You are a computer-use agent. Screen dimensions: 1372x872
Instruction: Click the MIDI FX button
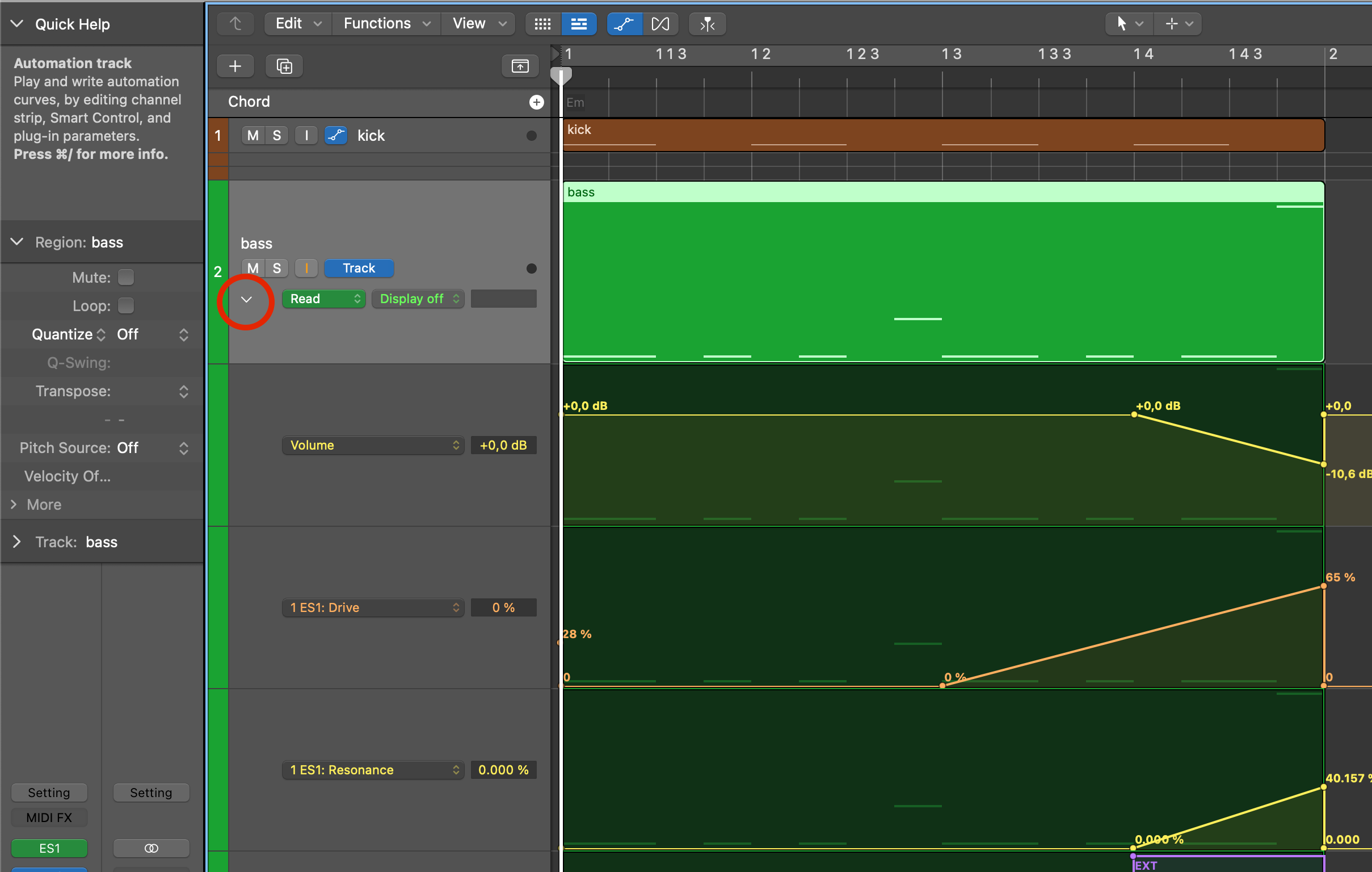(49, 817)
